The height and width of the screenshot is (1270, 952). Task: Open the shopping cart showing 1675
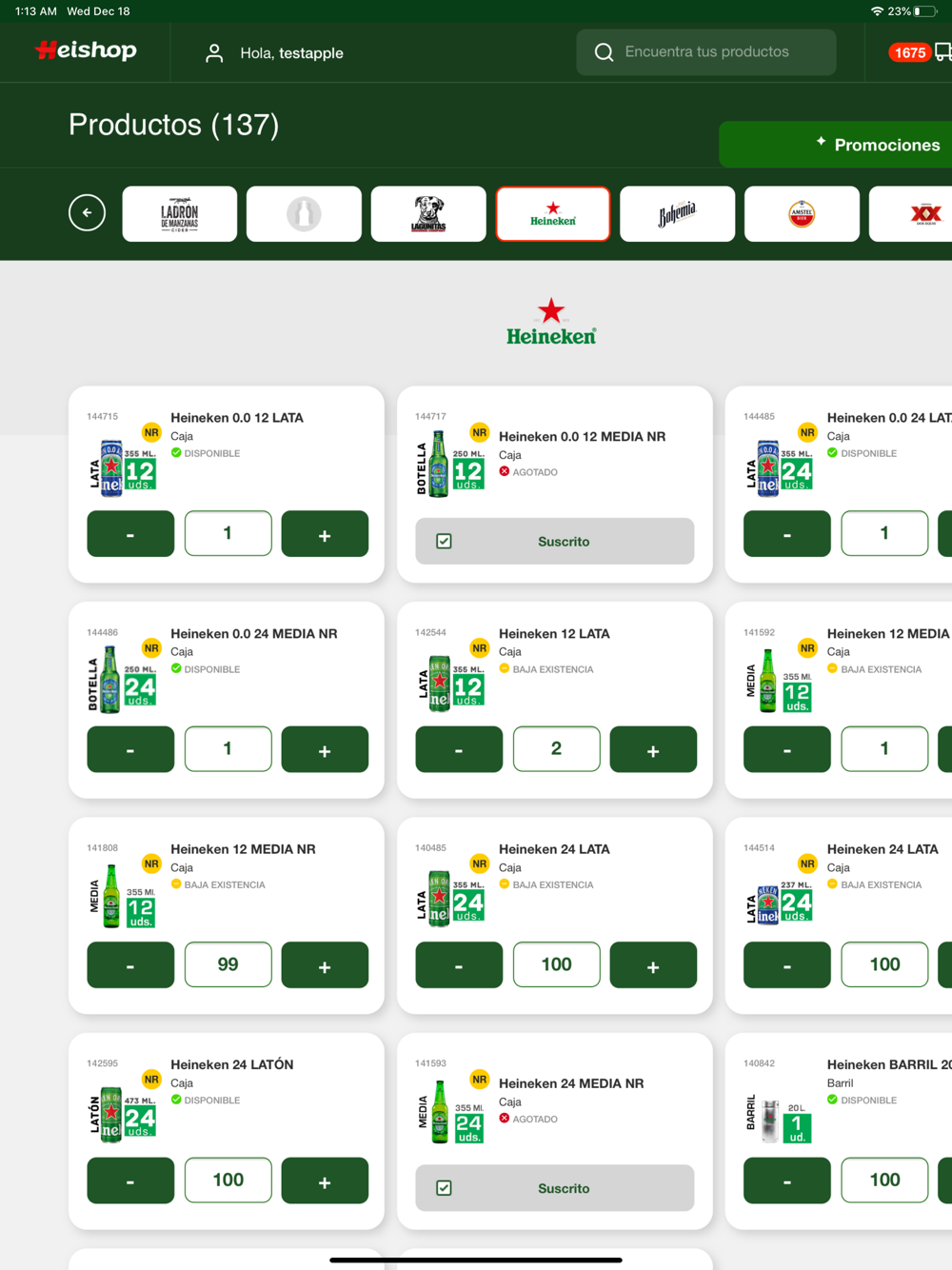click(x=920, y=52)
